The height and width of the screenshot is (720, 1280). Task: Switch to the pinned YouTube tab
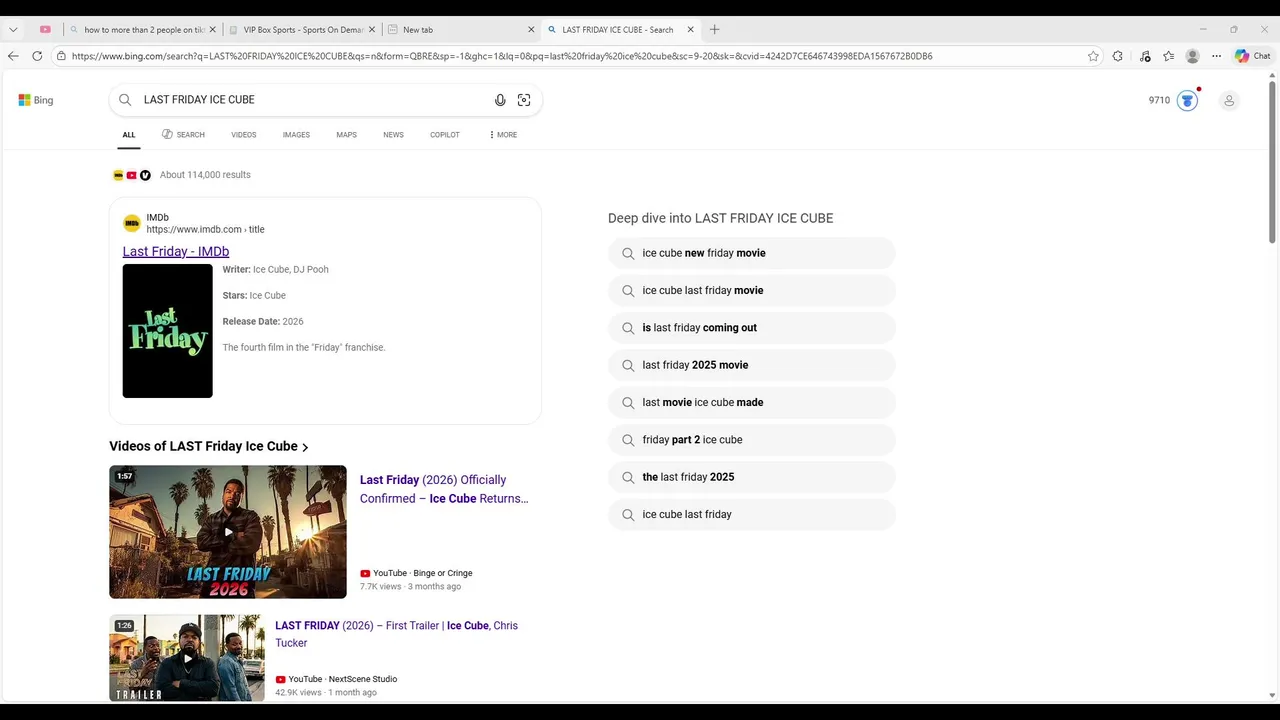point(45,30)
